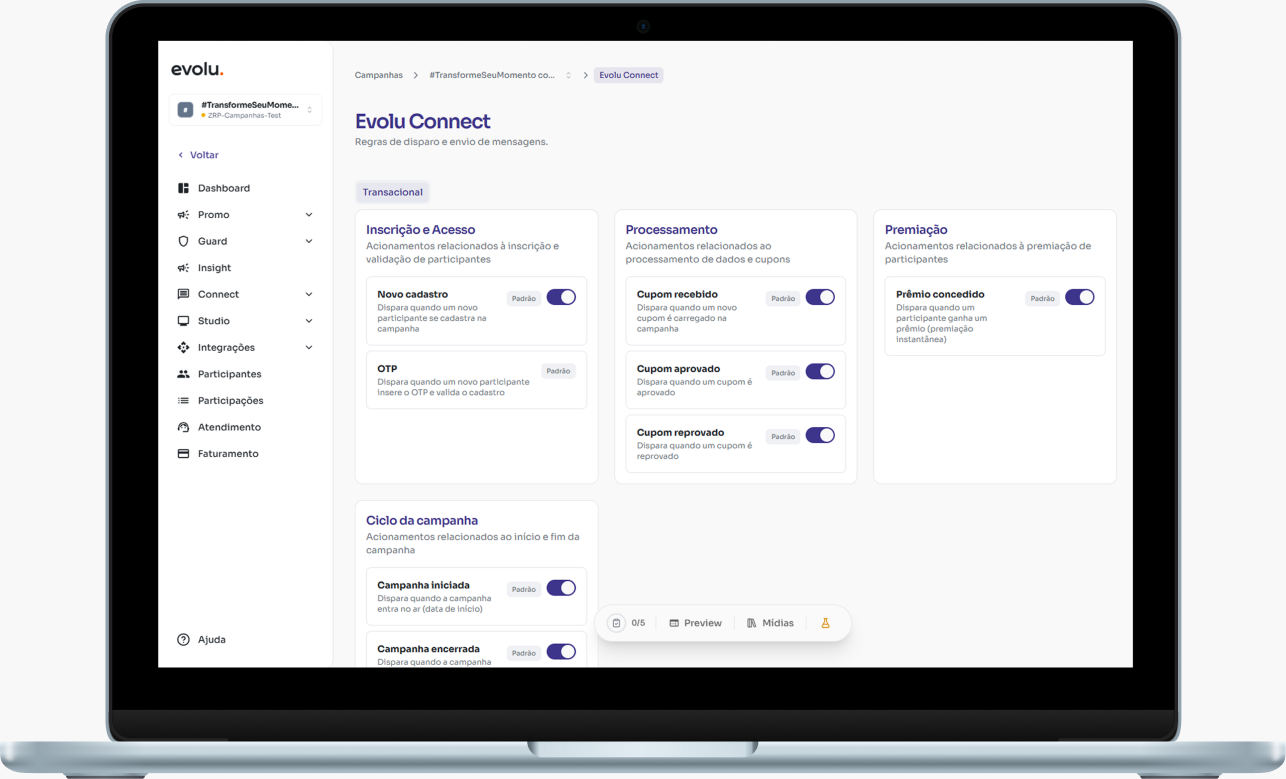Toggle the Campanha encerrada switch
Screen dimensions: 1286x779
click(x=561, y=652)
